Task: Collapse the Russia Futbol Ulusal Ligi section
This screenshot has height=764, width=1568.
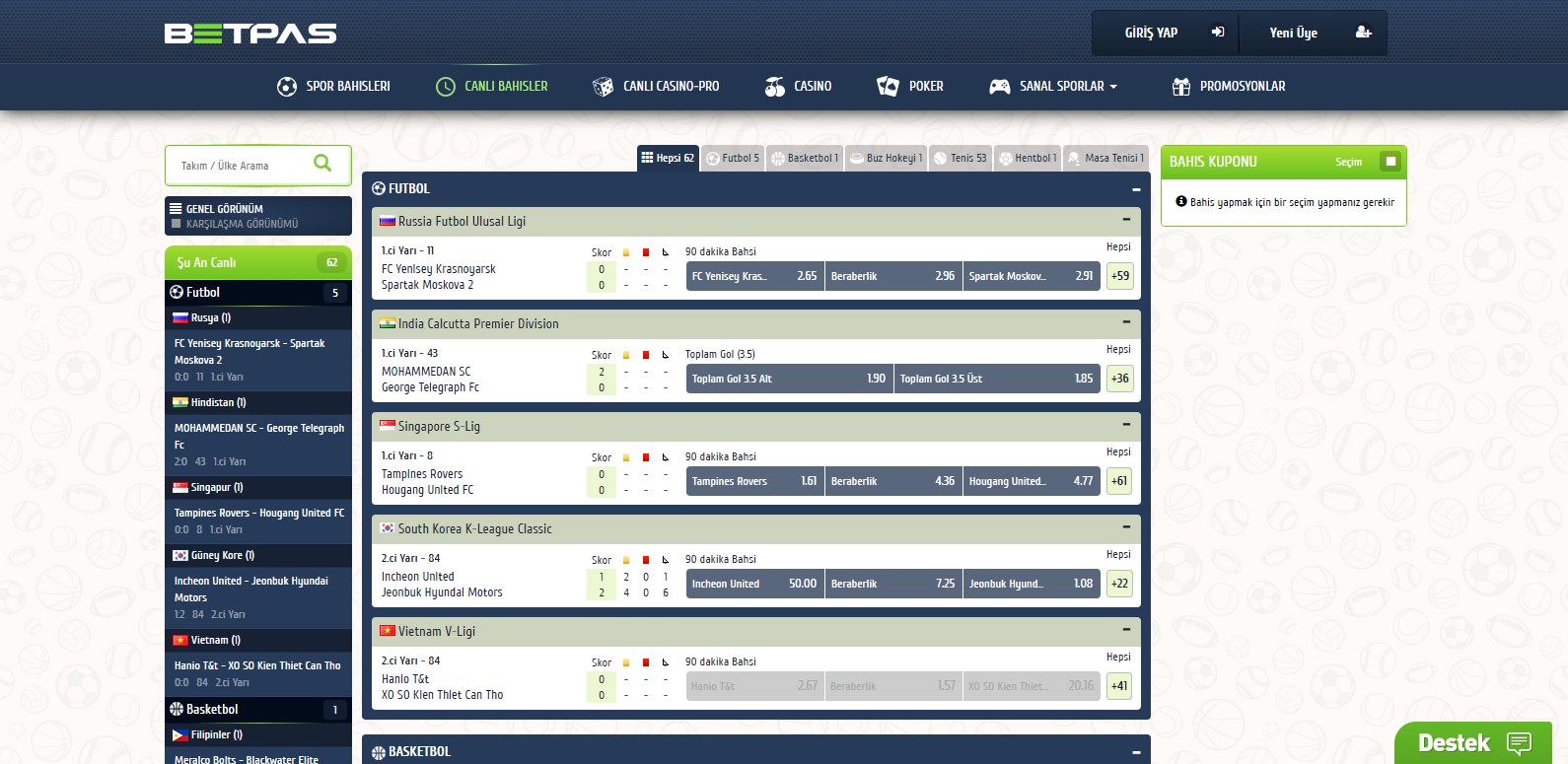Action: point(1126,221)
